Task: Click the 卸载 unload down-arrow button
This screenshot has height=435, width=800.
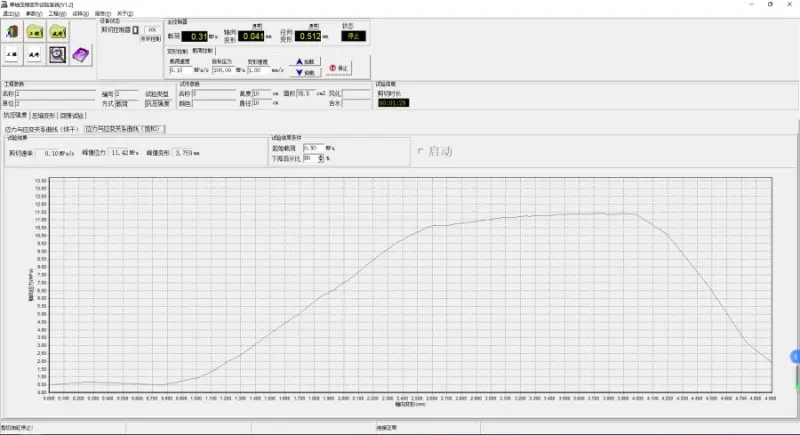Action: pos(305,72)
